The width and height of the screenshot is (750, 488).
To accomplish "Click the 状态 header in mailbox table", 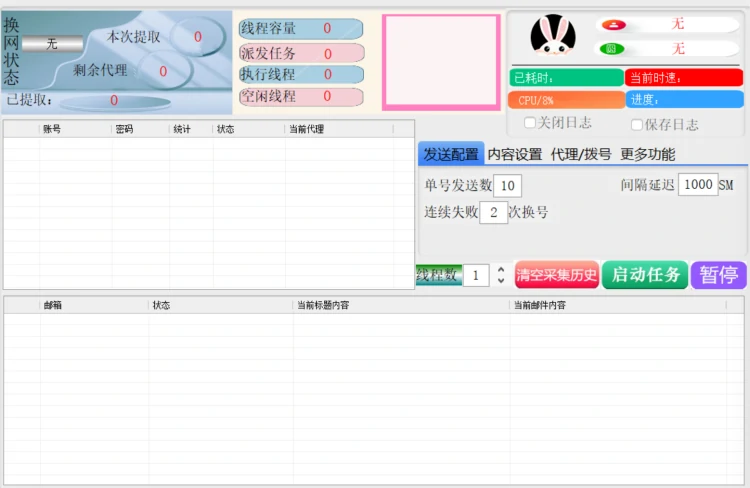I will pyautogui.click(x=221, y=305).
